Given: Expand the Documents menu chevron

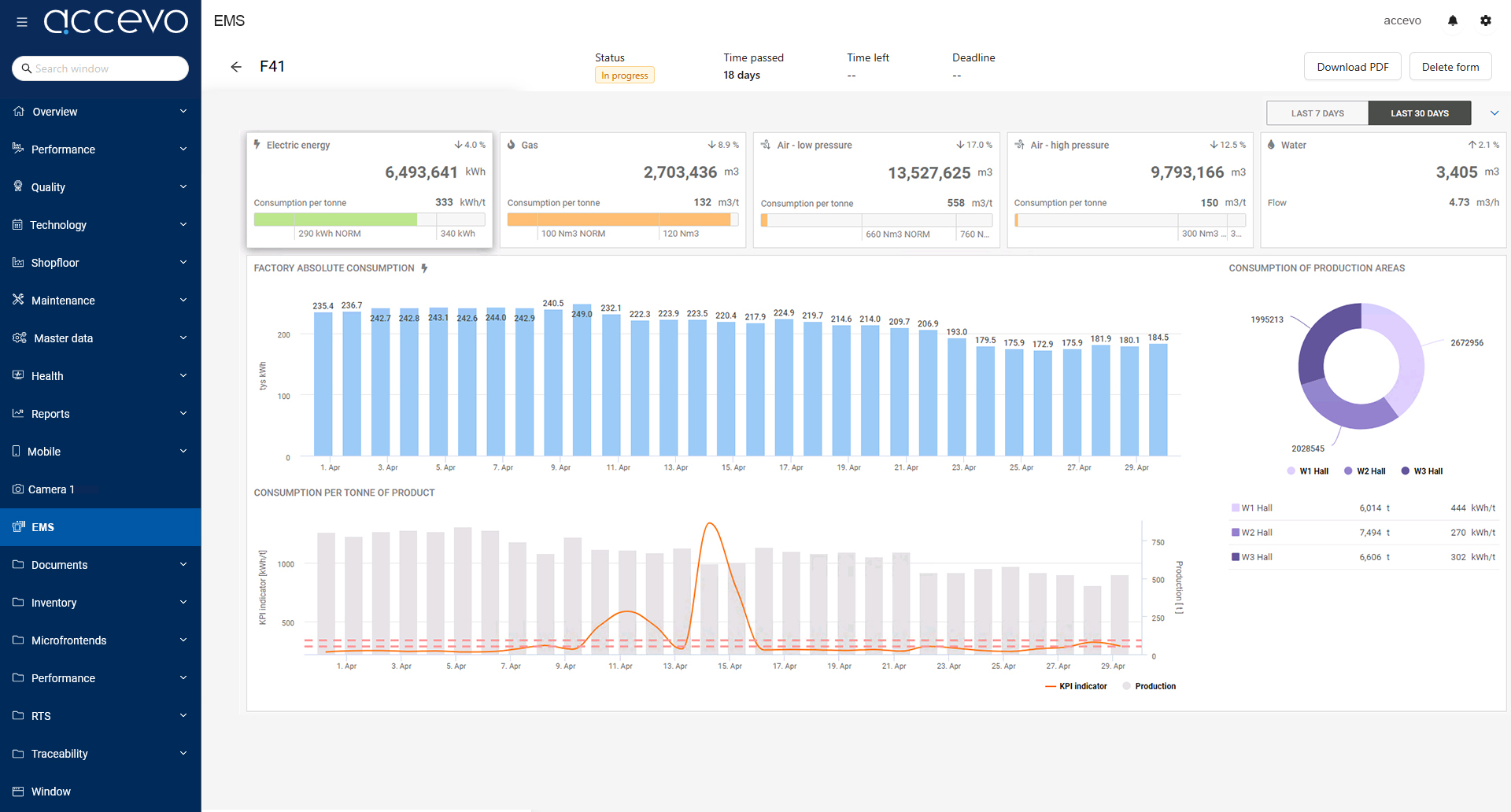Looking at the screenshot, I should pos(183,564).
